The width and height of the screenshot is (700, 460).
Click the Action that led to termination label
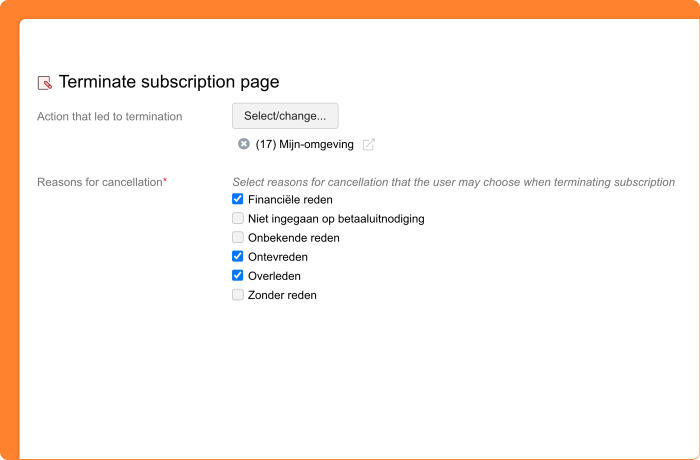tap(110, 117)
